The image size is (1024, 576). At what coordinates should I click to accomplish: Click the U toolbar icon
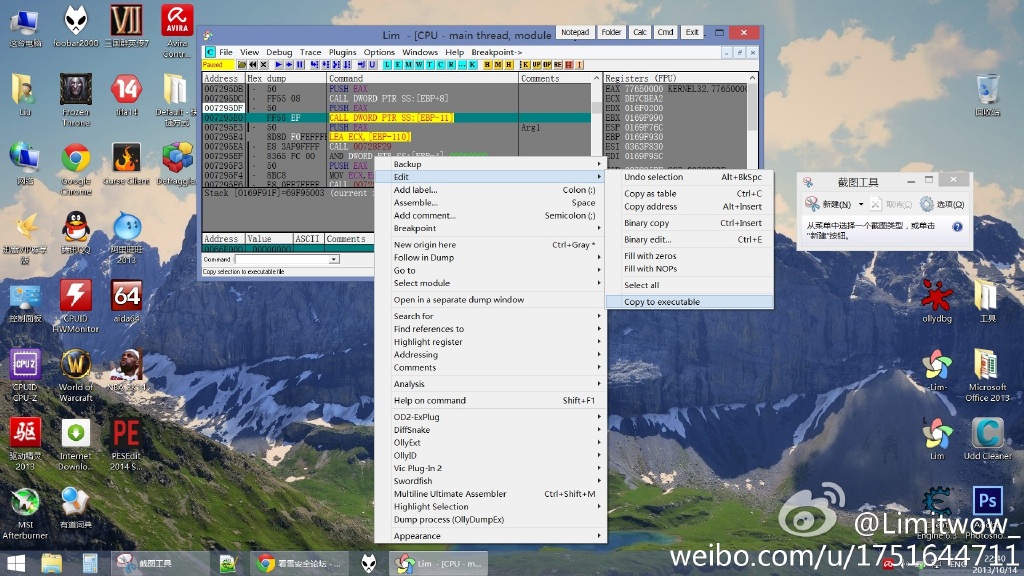tap(372, 65)
